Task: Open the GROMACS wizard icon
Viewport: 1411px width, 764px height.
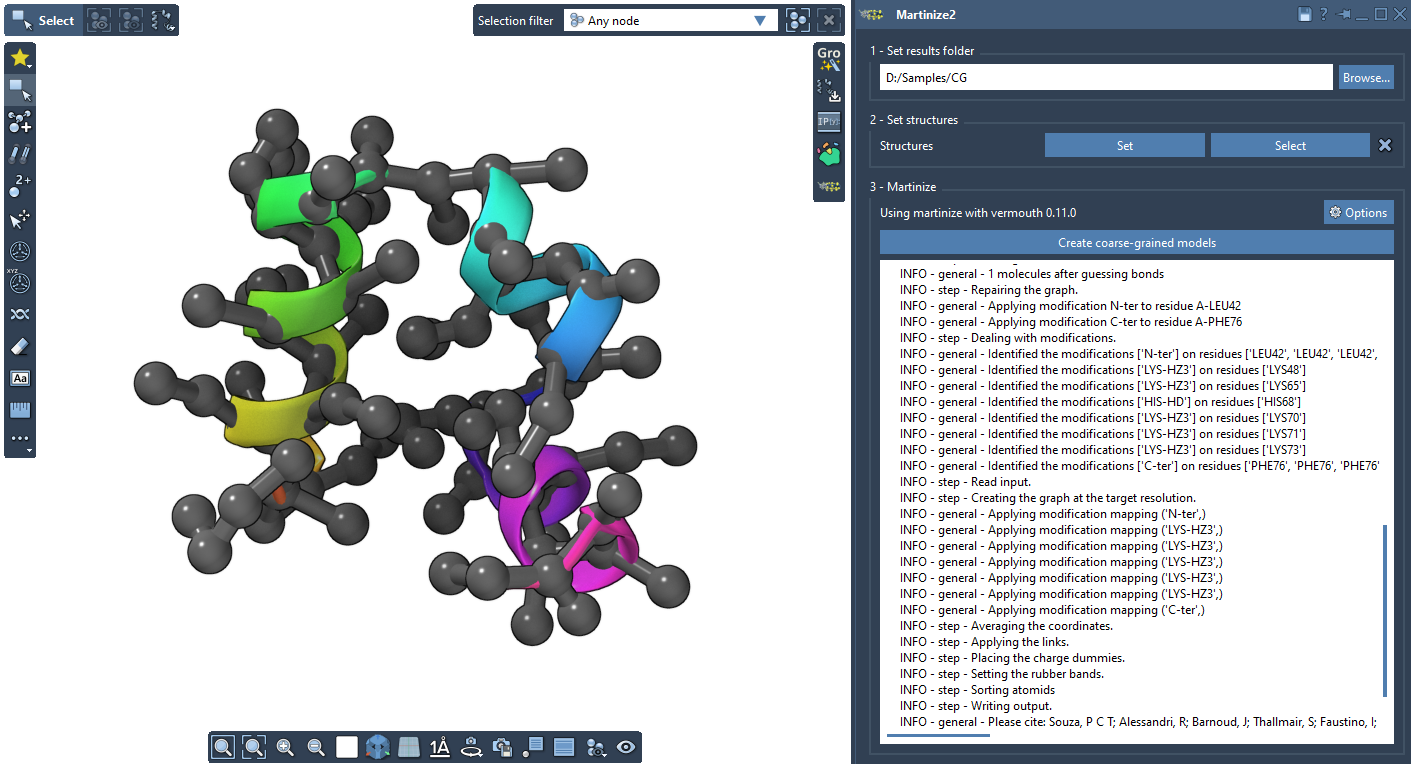Action: (828, 58)
